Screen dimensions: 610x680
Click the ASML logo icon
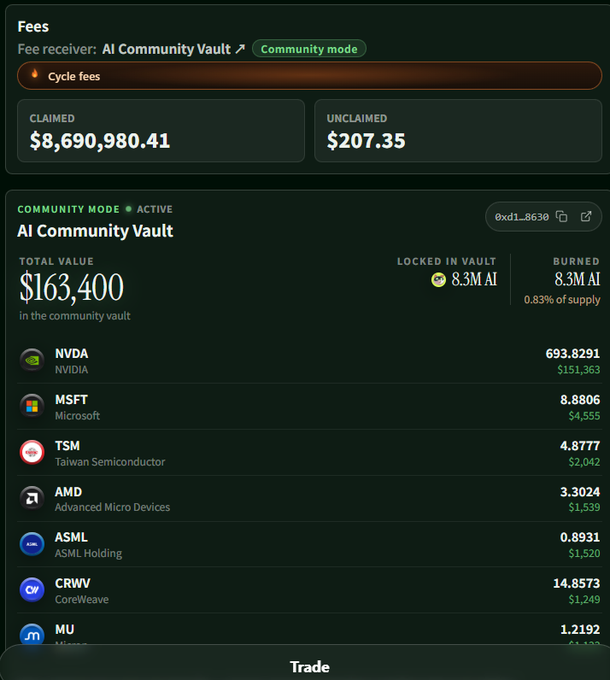(x=32, y=544)
